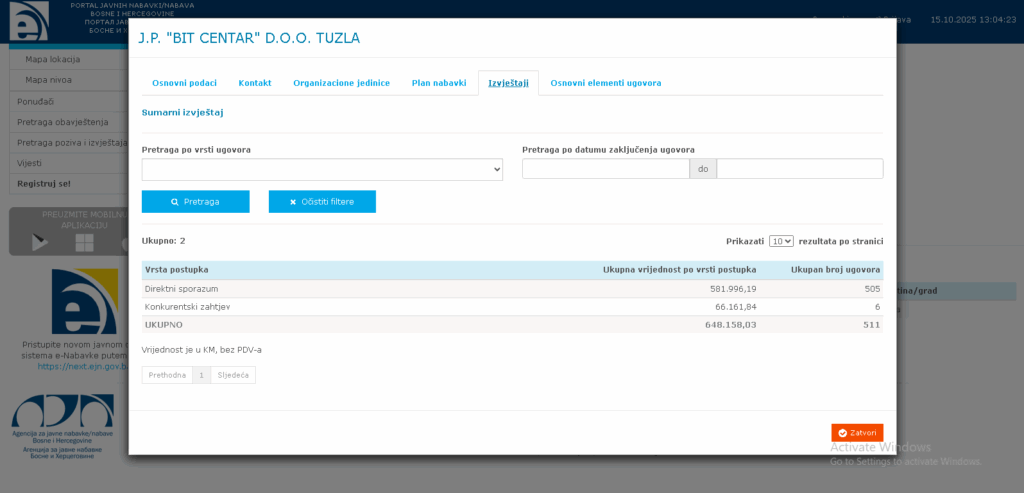Open the Prikazati results-per-page dropdown
This screenshot has width=1024, height=493.
coord(781,241)
